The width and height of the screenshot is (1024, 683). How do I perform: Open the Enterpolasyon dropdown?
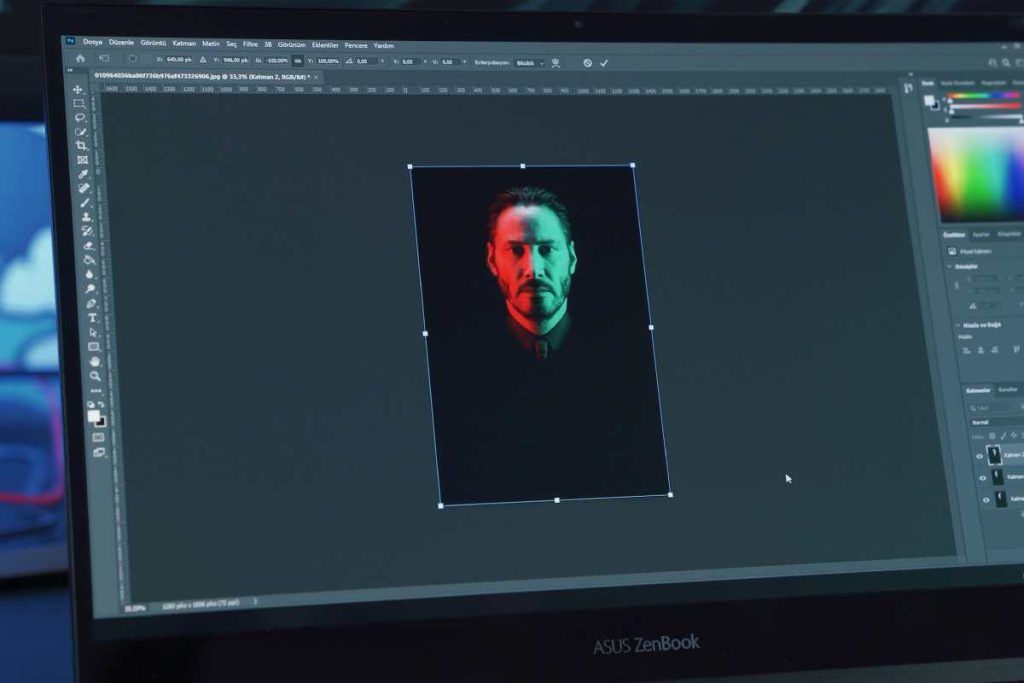point(530,62)
